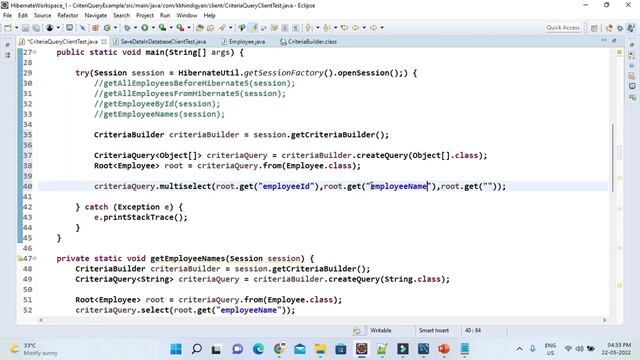Click the New Java Class toolbar icon
Viewport: 640px width, 360px height.
tap(107, 28)
